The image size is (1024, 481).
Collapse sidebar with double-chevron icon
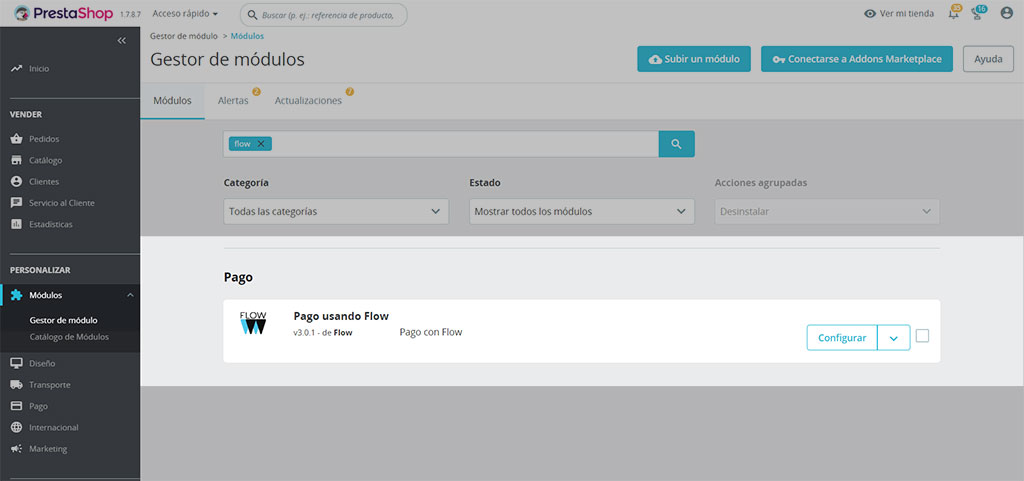point(121,40)
